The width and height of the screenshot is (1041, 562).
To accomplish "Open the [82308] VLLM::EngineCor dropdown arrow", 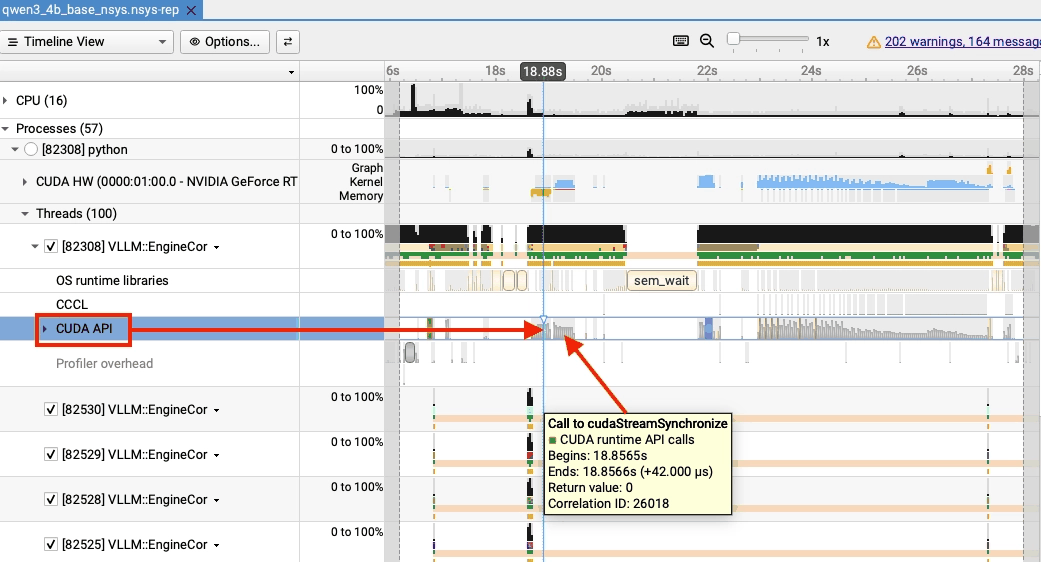I will click(216, 247).
